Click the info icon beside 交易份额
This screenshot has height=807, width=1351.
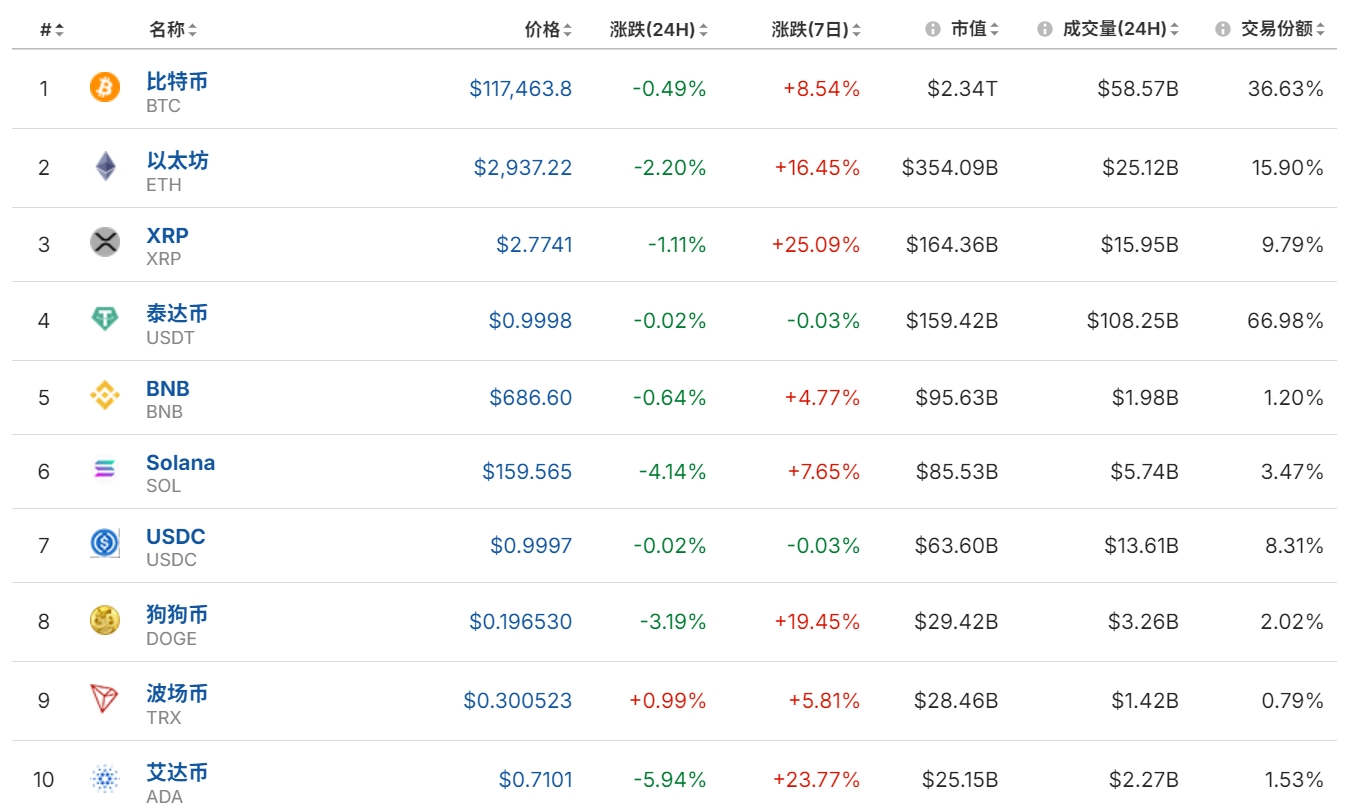(1222, 29)
